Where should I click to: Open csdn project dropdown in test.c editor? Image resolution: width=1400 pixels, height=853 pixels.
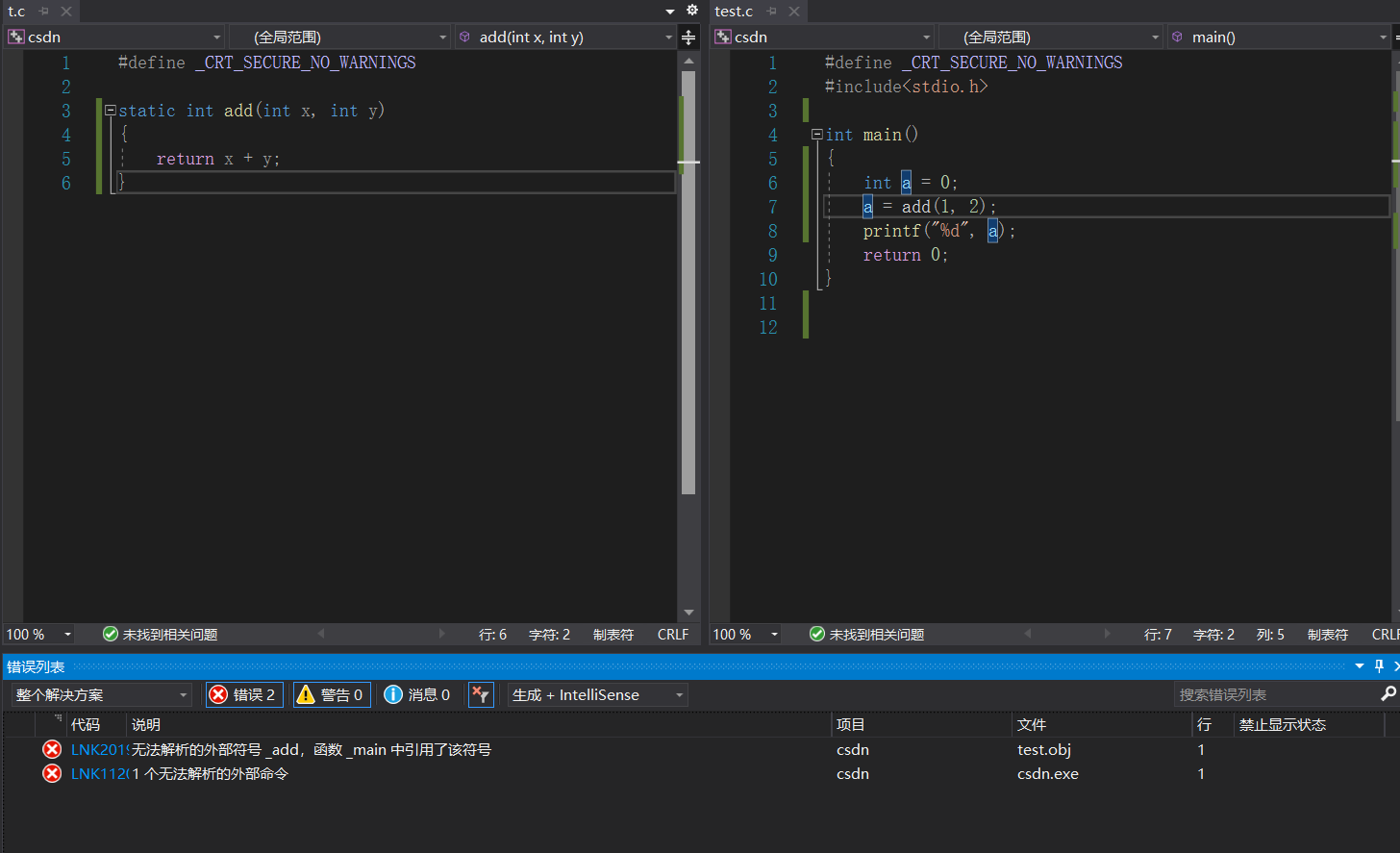point(822,37)
